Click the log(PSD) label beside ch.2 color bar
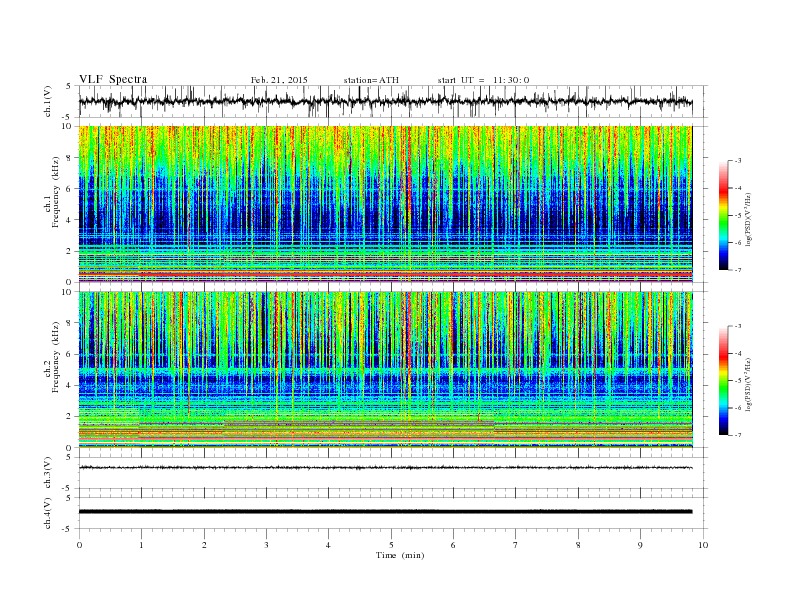This screenshot has height=612, width=792. pyautogui.click(x=748, y=384)
